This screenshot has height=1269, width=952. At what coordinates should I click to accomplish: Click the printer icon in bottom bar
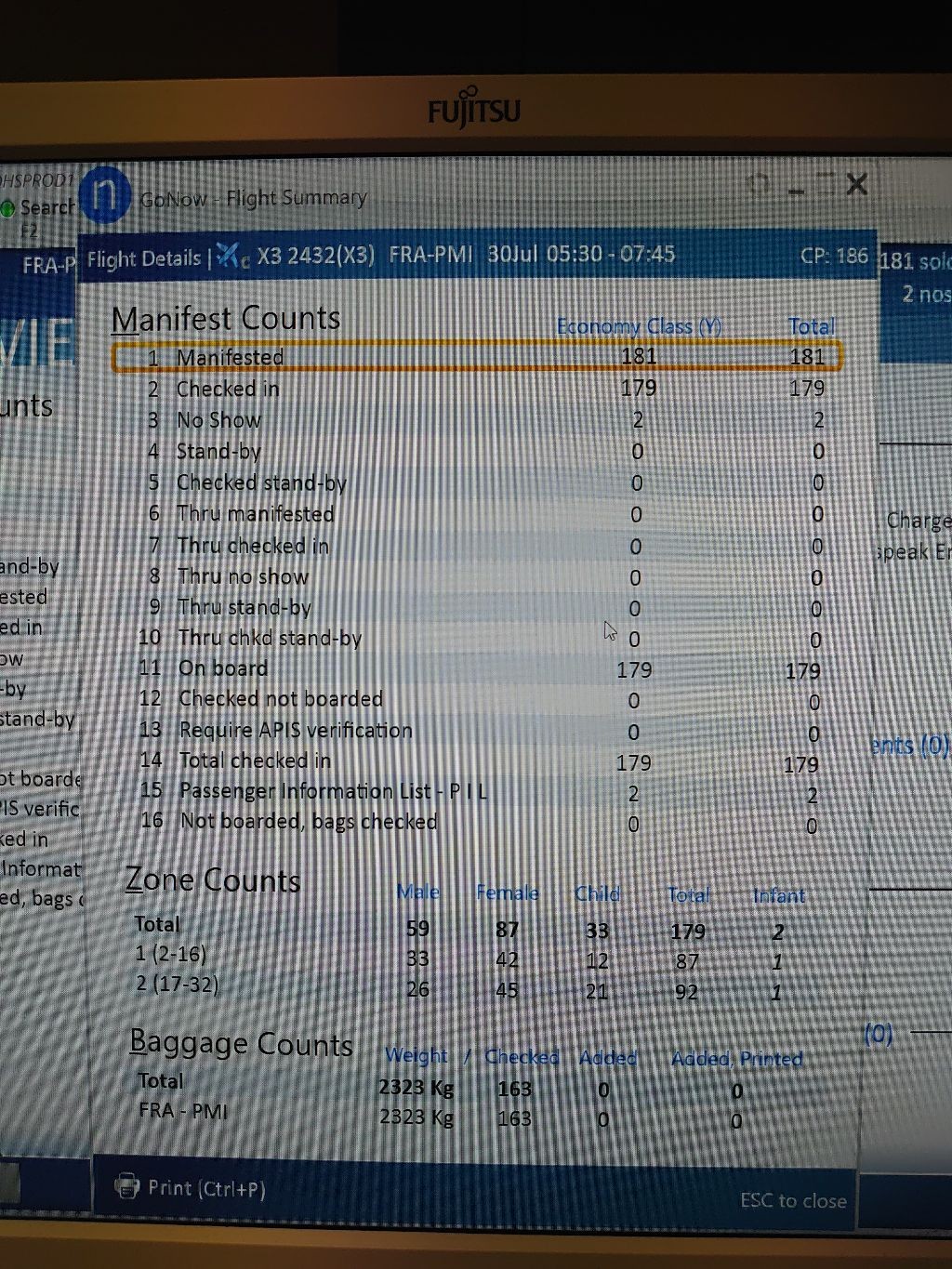(126, 1186)
